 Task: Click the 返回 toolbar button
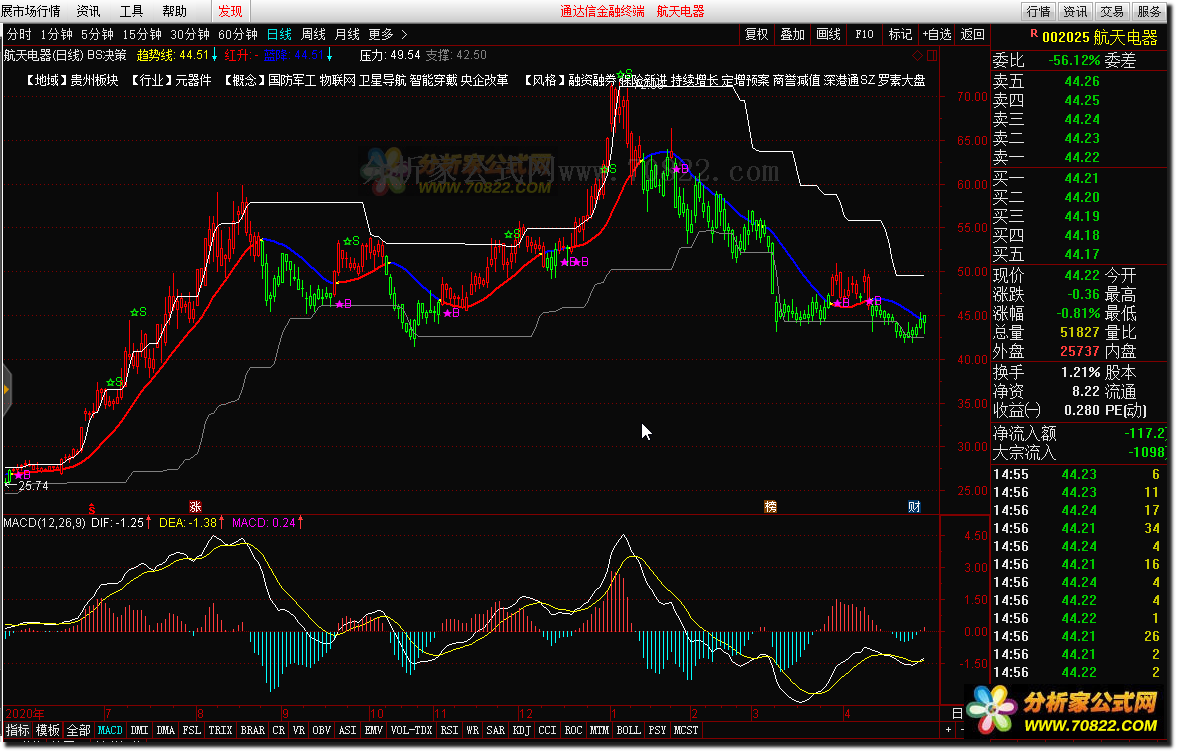point(973,35)
